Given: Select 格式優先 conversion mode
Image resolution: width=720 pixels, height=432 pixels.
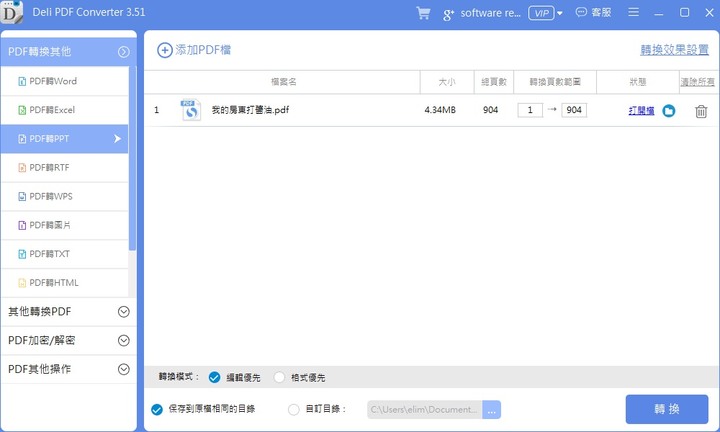Looking at the screenshot, I should (x=279, y=377).
